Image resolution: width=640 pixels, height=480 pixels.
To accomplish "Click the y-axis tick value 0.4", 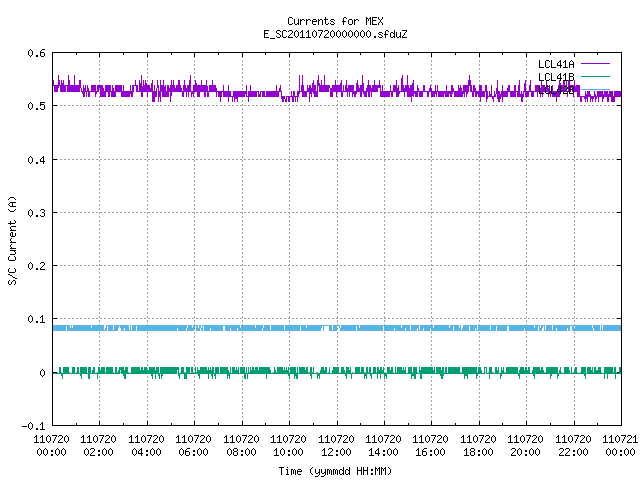I will (x=36, y=160).
